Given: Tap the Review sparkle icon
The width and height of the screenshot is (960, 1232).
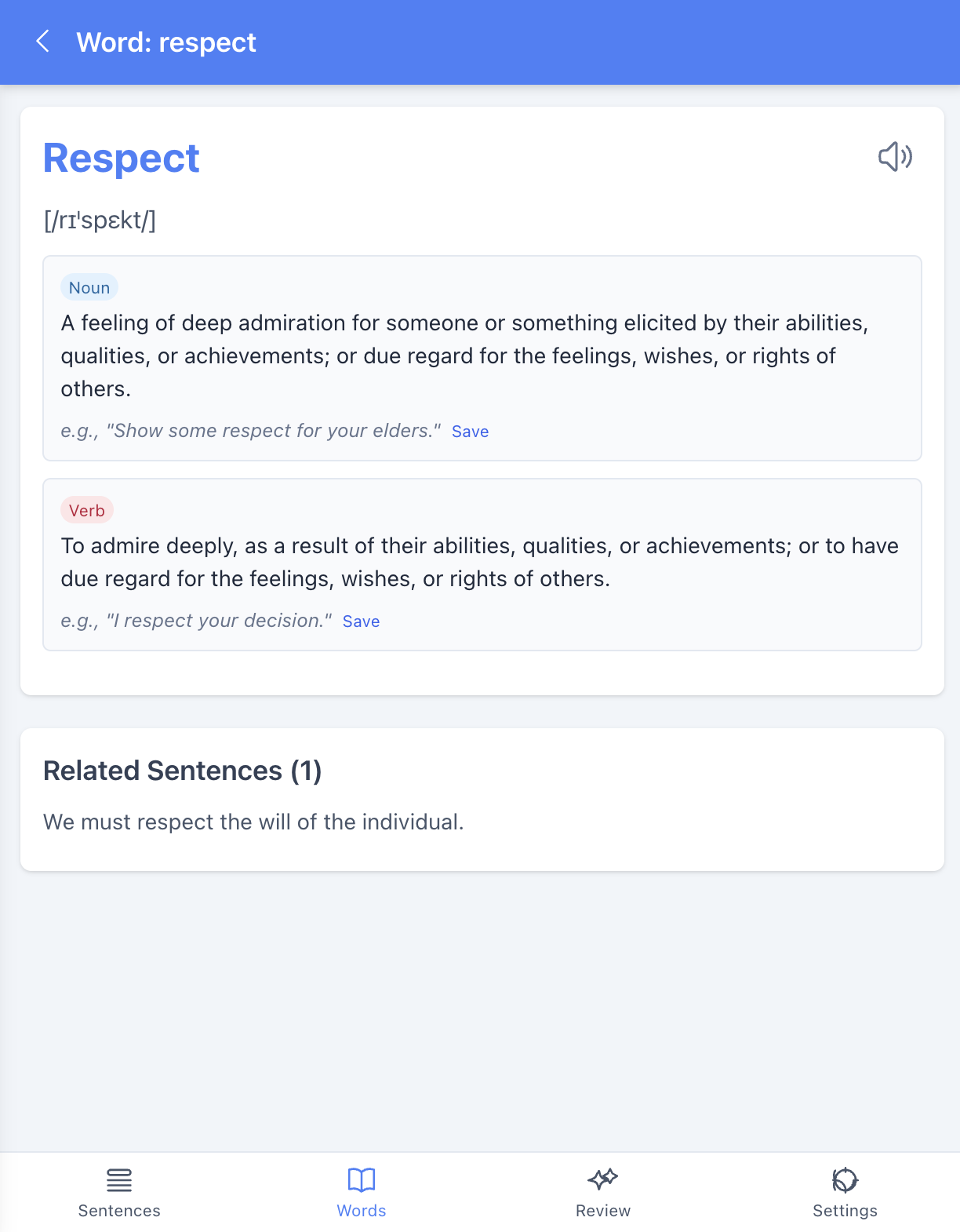Looking at the screenshot, I should point(602,1179).
